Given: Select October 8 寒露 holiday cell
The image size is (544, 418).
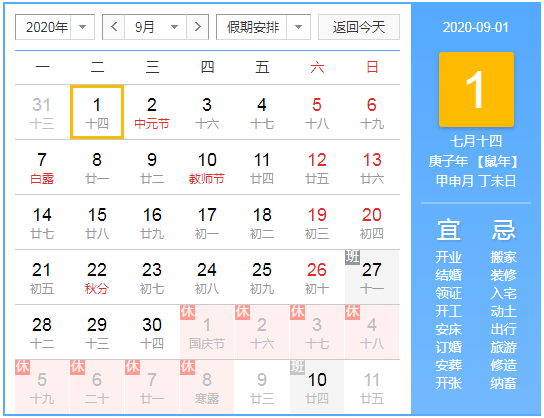Looking at the screenshot, I should 207,387.
